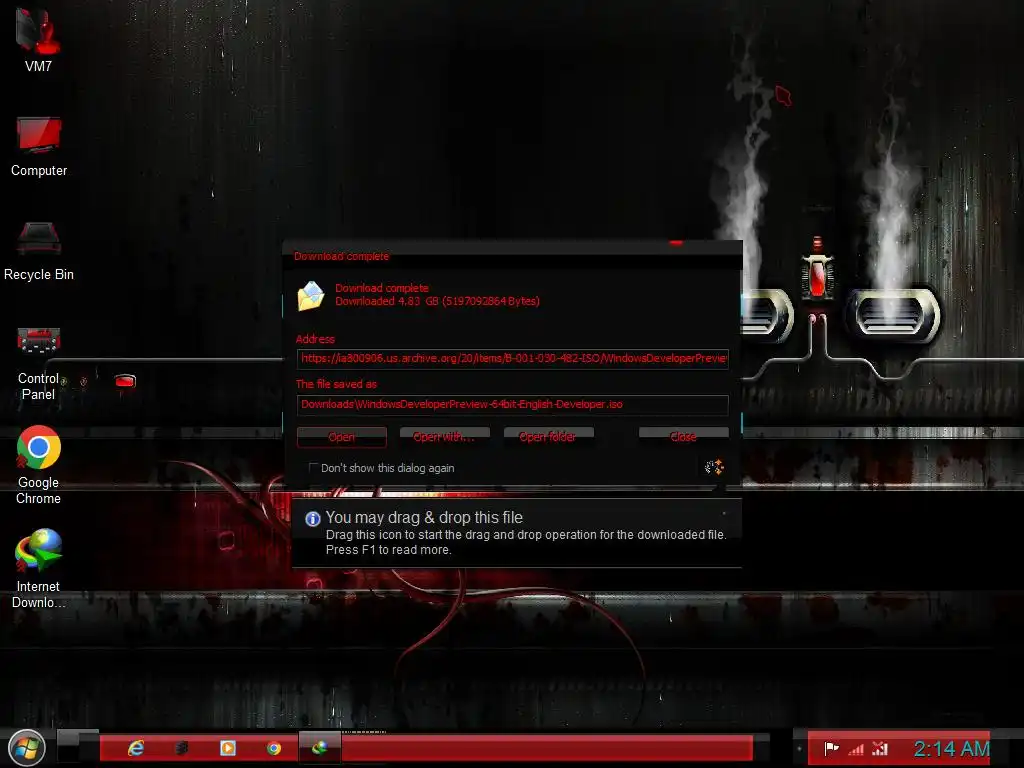This screenshot has width=1024, height=768.
Task: Open the dark file explorer taskbar icon
Action: tap(182, 748)
